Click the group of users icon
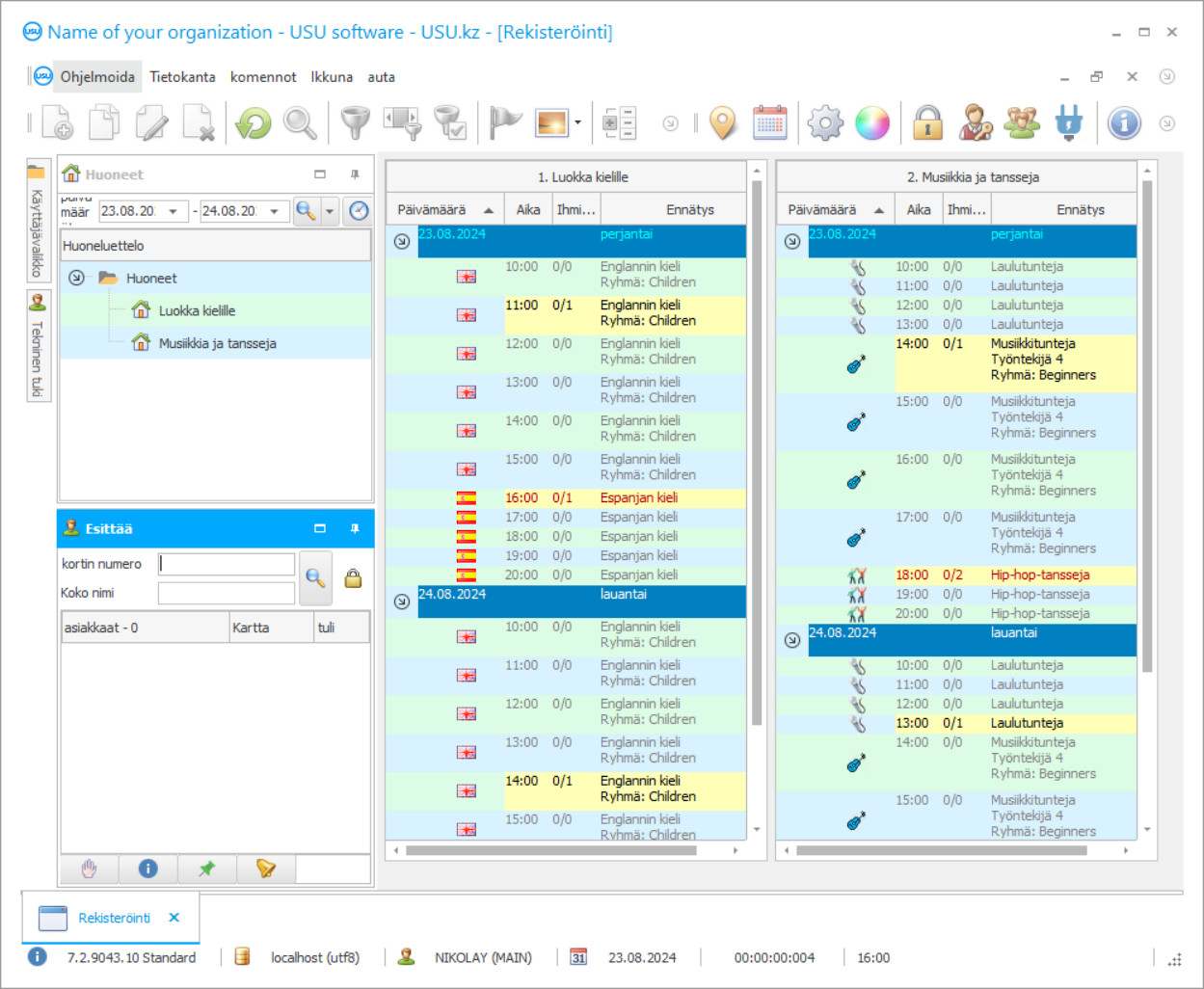The height and width of the screenshot is (989, 1204). [x=1022, y=123]
